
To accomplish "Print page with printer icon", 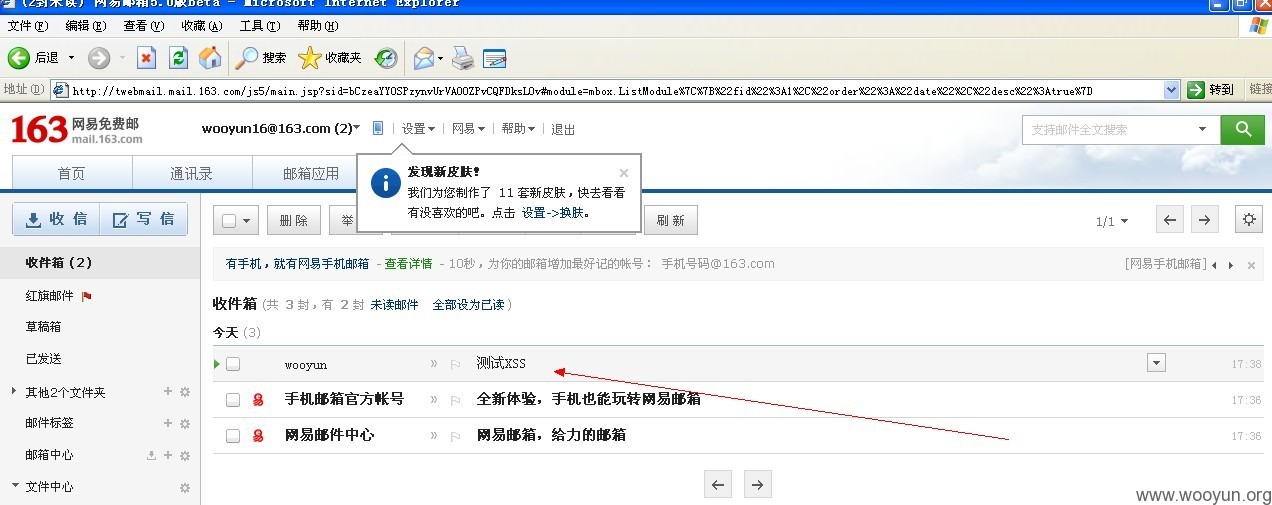I will pos(462,58).
